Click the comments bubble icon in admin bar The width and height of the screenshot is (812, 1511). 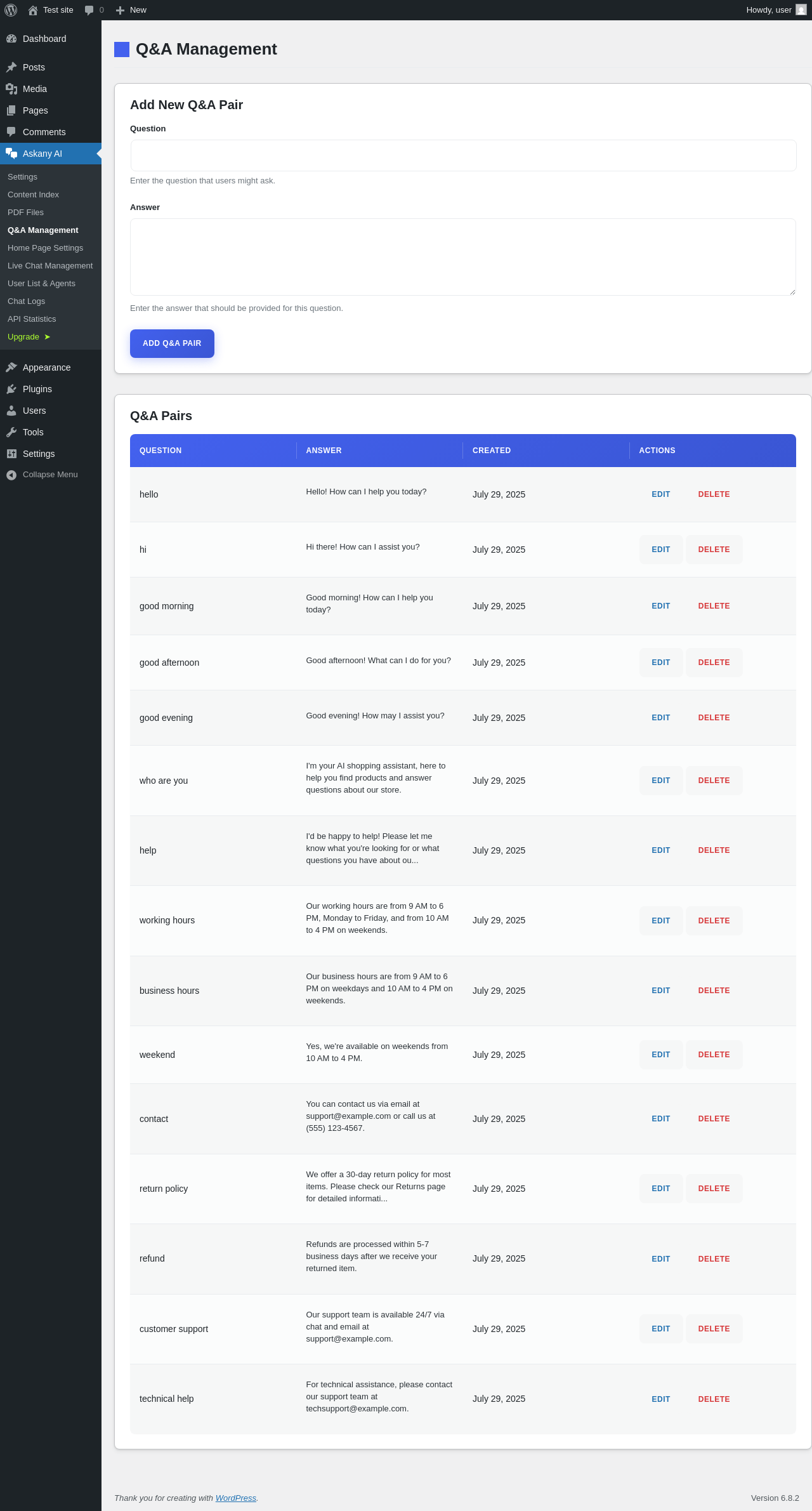(89, 10)
